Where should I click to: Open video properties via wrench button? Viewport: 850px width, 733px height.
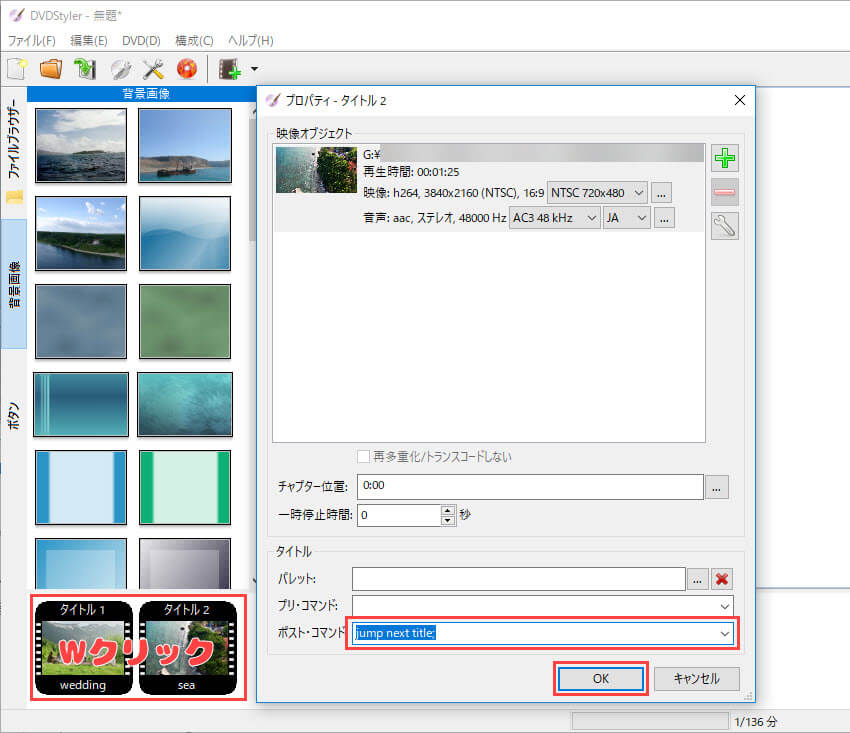(x=725, y=226)
